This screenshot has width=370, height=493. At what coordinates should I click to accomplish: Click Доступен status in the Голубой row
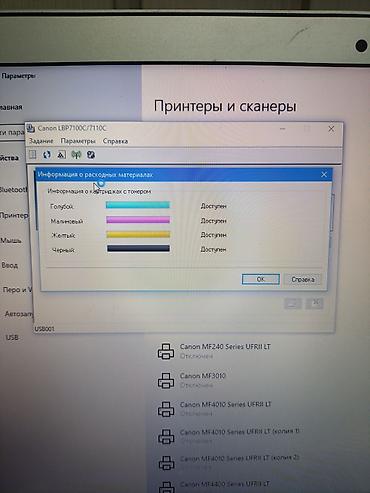(x=213, y=206)
